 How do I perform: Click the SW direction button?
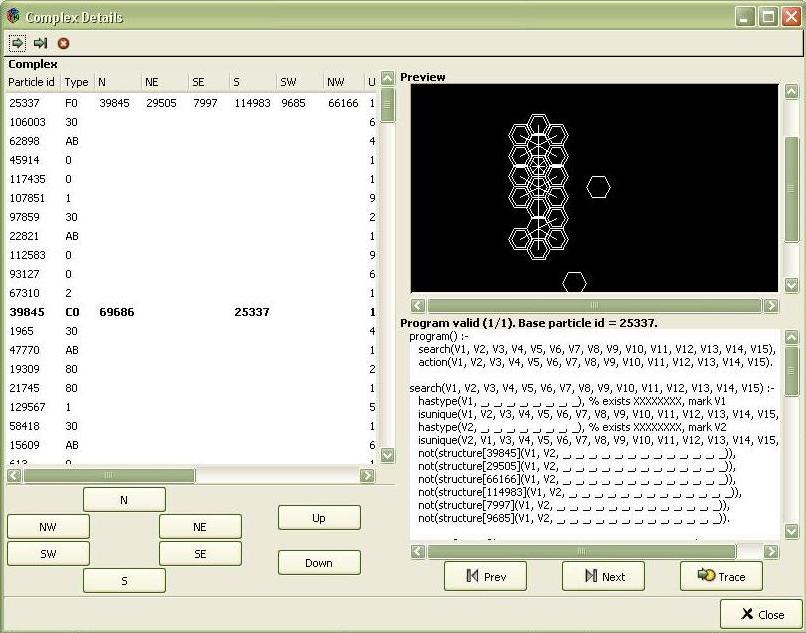pyautogui.click(x=48, y=554)
